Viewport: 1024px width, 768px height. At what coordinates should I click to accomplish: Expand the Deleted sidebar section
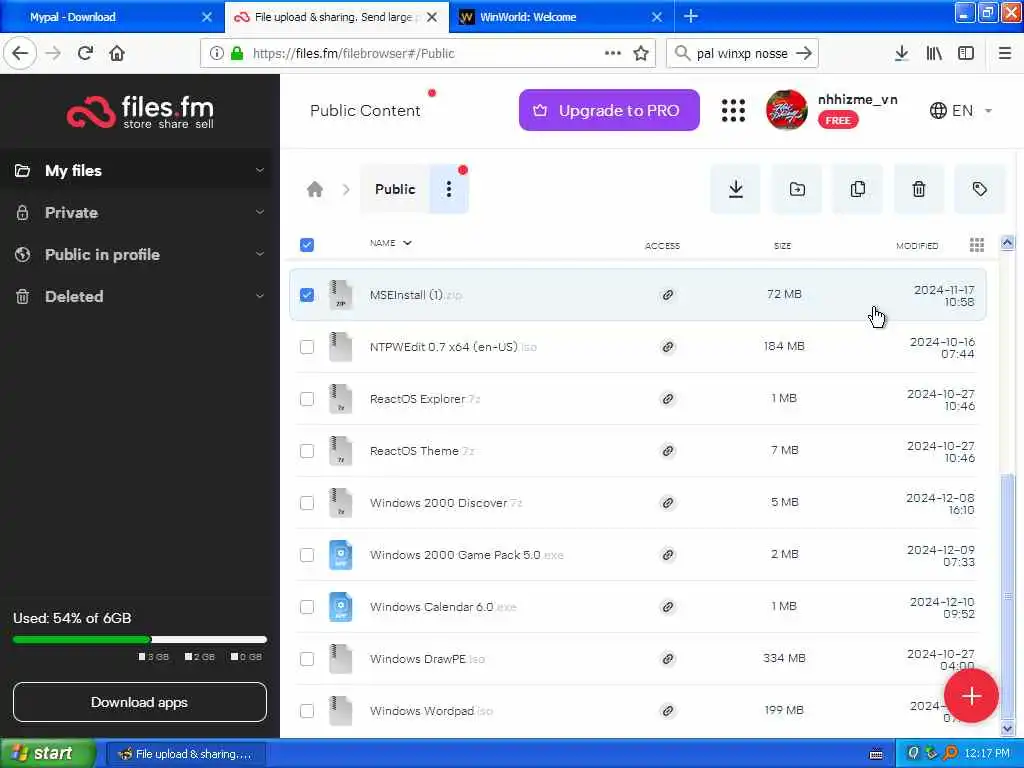(260, 296)
